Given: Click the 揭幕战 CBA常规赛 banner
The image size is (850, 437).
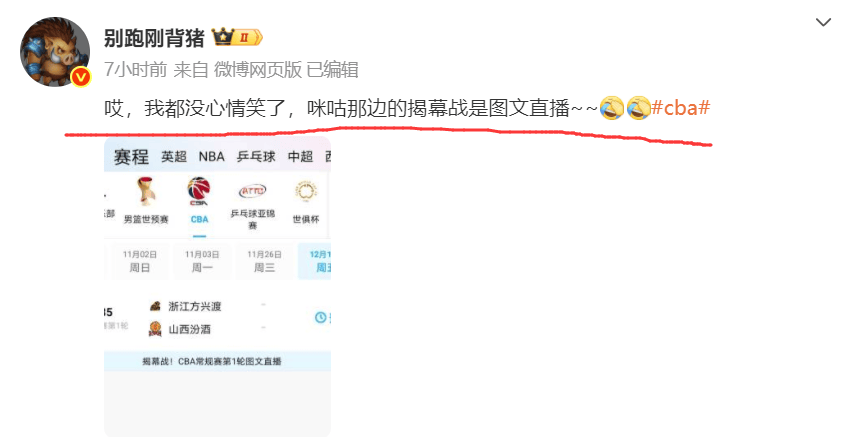Looking at the screenshot, I should [x=217, y=361].
